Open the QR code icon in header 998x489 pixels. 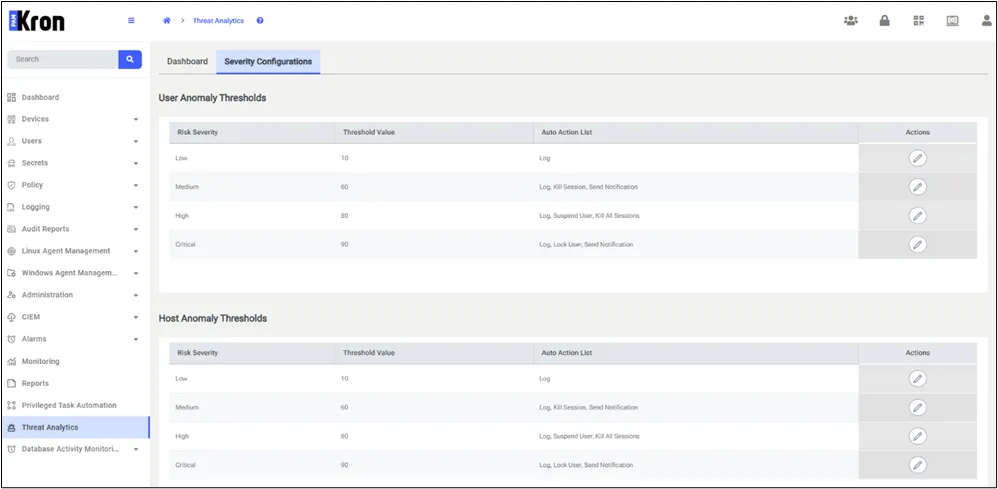click(x=918, y=20)
